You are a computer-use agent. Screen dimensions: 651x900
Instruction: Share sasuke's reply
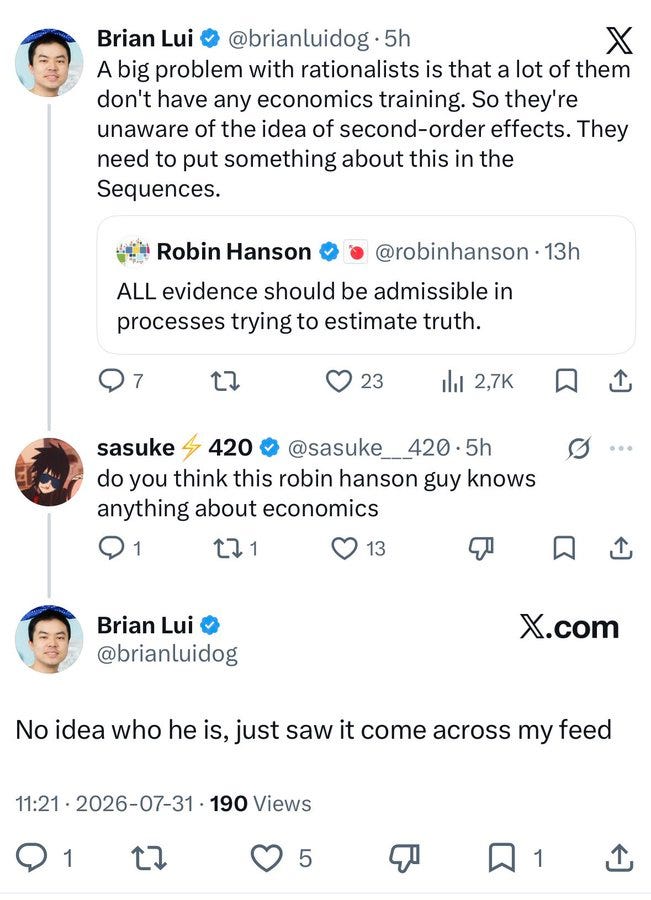coord(620,548)
